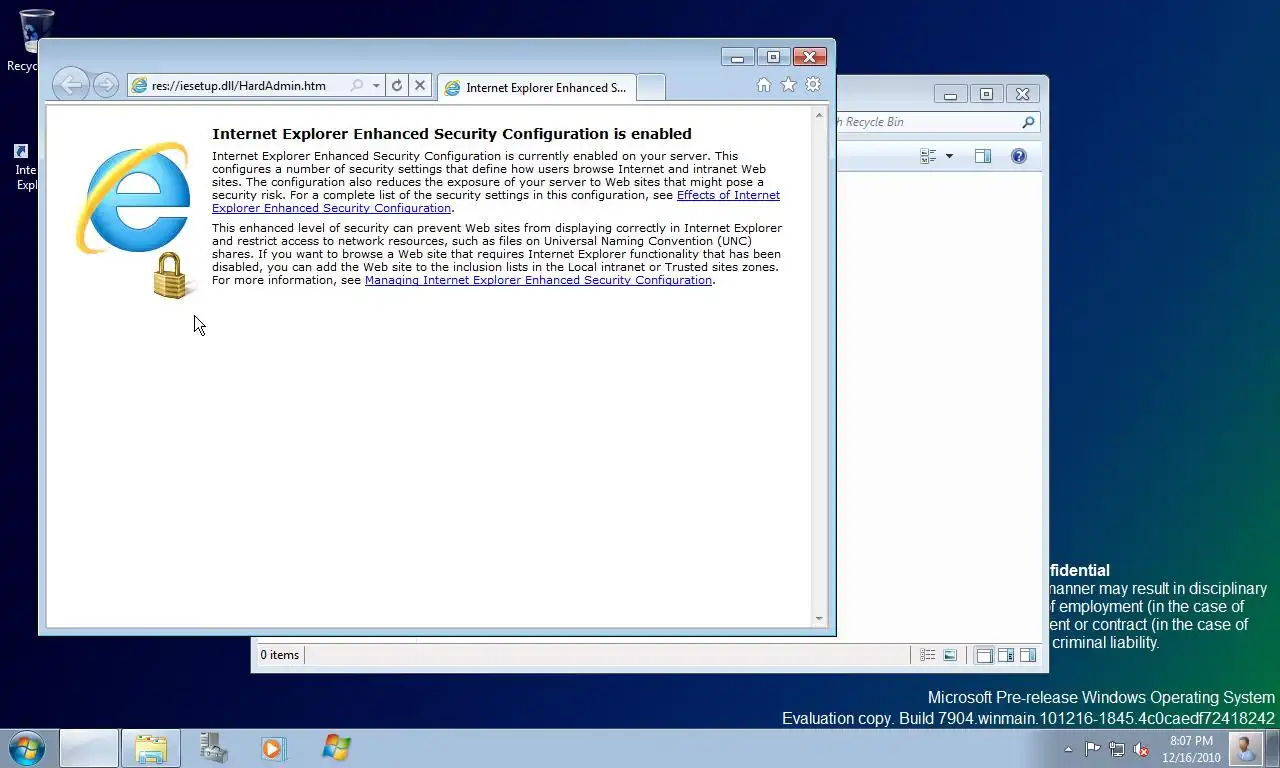Viewport: 1280px width, 768px height.
Task: Go forward in Internet Explorer
Action: click(105, 85)
